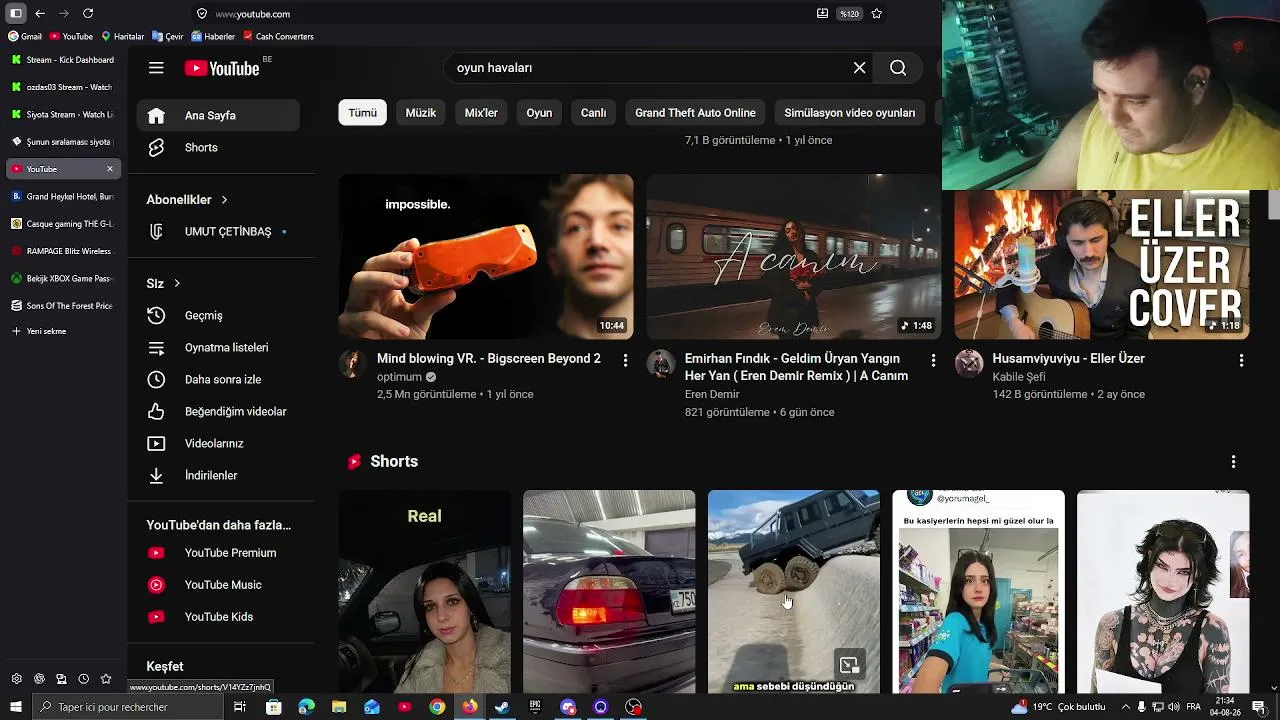The height and width of the screenshot is (720, 1280).
Task: Open options menu for Emirhan Fındık video
Action: (x=934, y=360)
